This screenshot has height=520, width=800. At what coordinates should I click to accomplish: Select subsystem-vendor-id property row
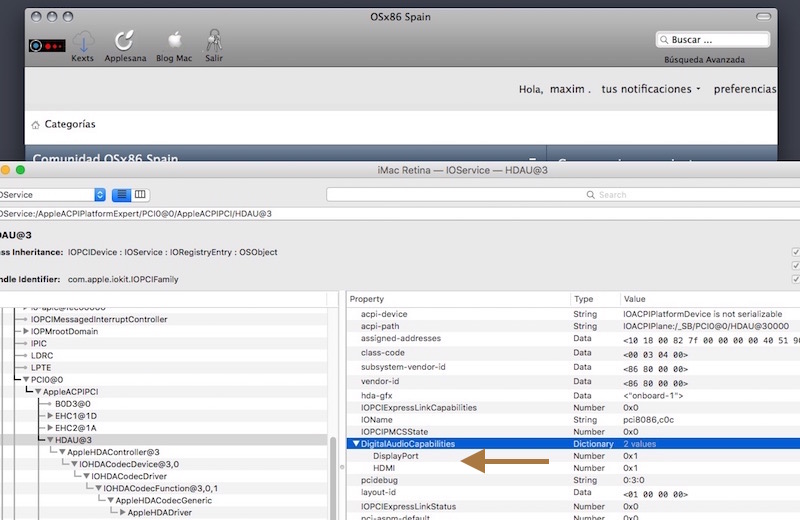tap(573, 367)
